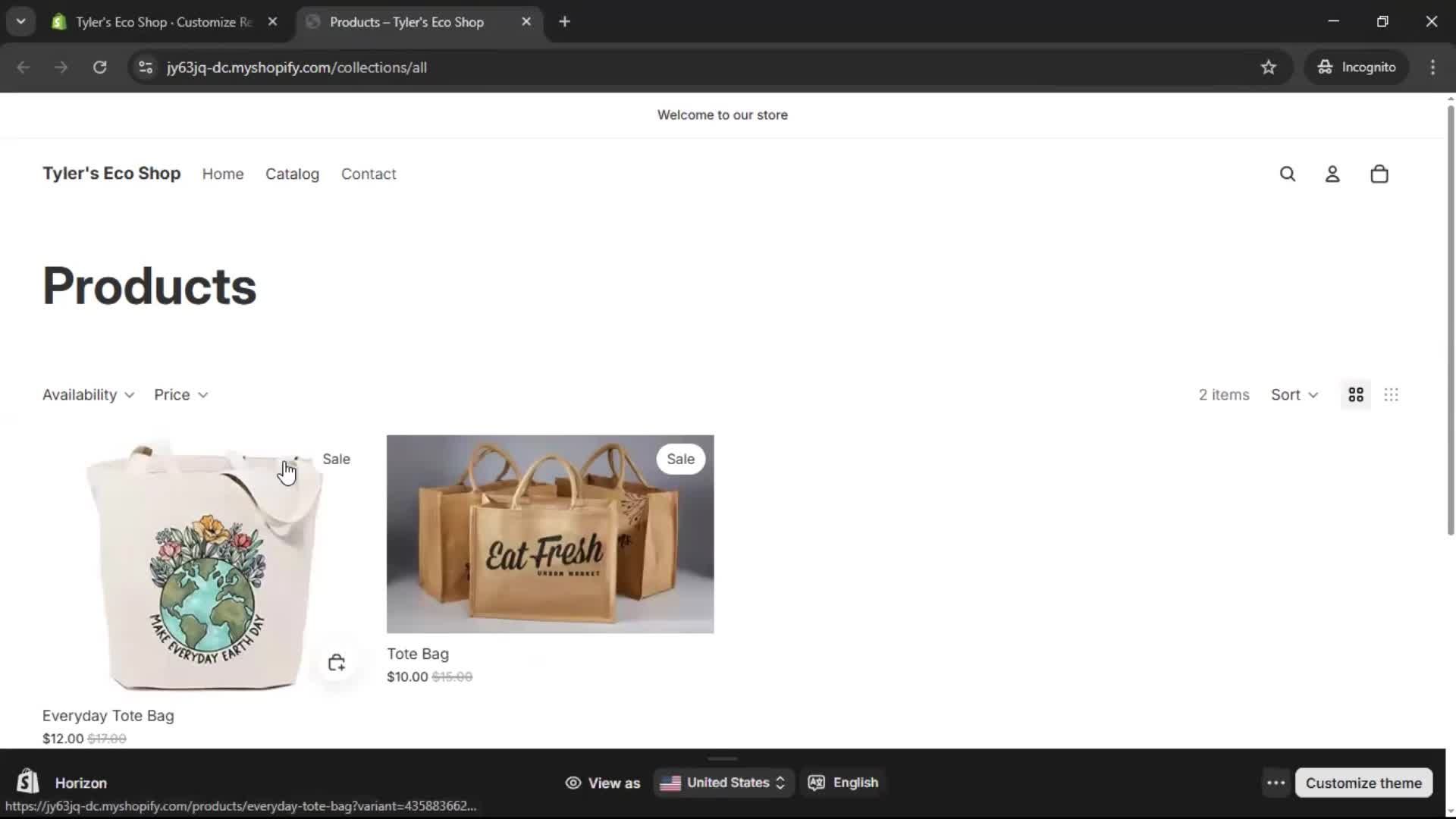Expand the Availability filter
Viewport: 1456px width, 819px height.
point(88,394)
